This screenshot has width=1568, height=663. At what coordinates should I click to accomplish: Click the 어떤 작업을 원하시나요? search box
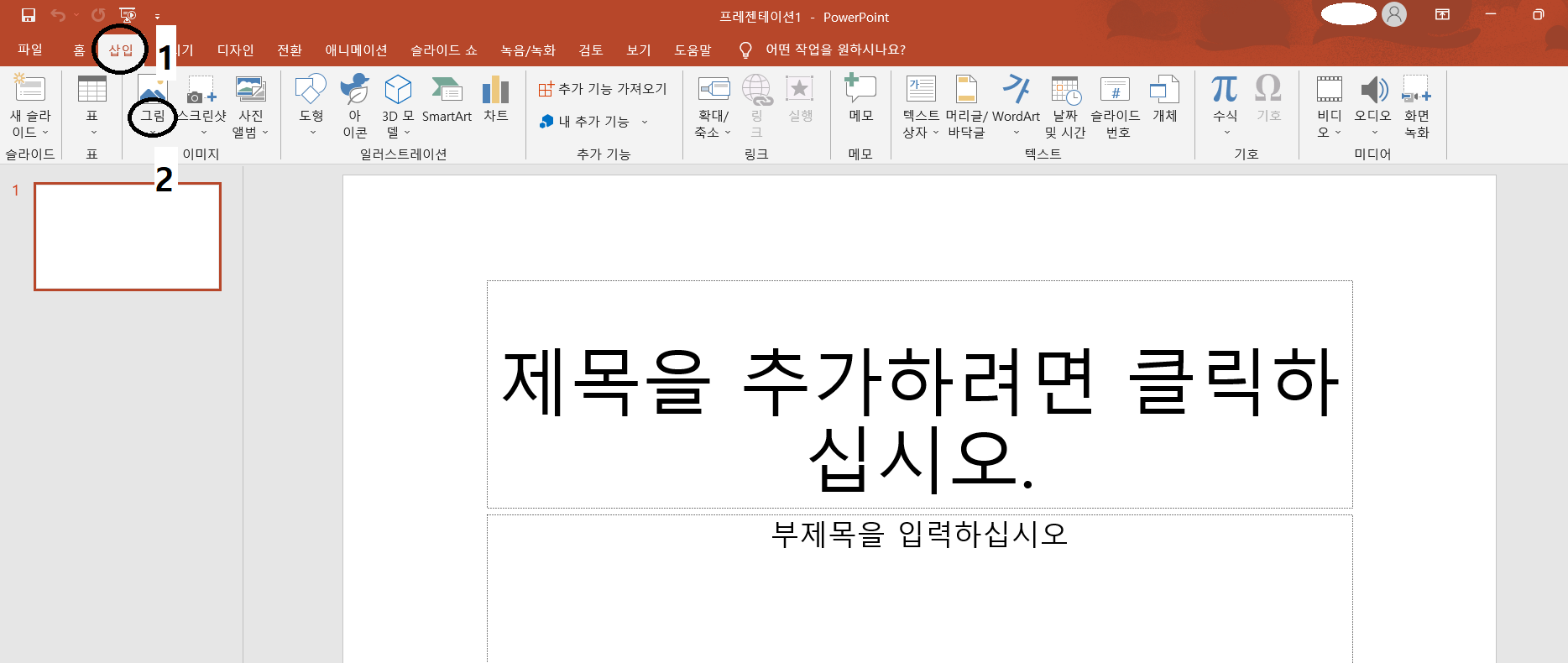pos(835,50)
